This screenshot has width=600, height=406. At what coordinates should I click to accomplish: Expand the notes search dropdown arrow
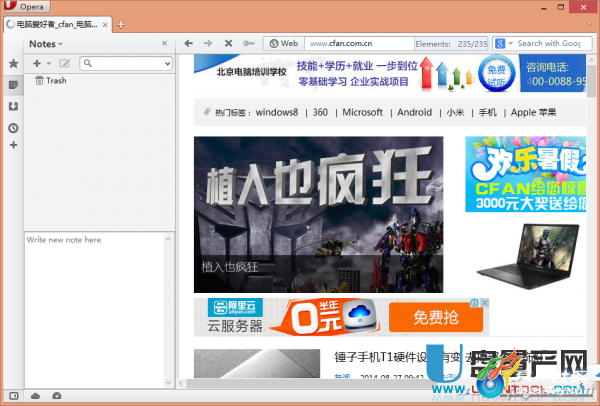point(167,64)
